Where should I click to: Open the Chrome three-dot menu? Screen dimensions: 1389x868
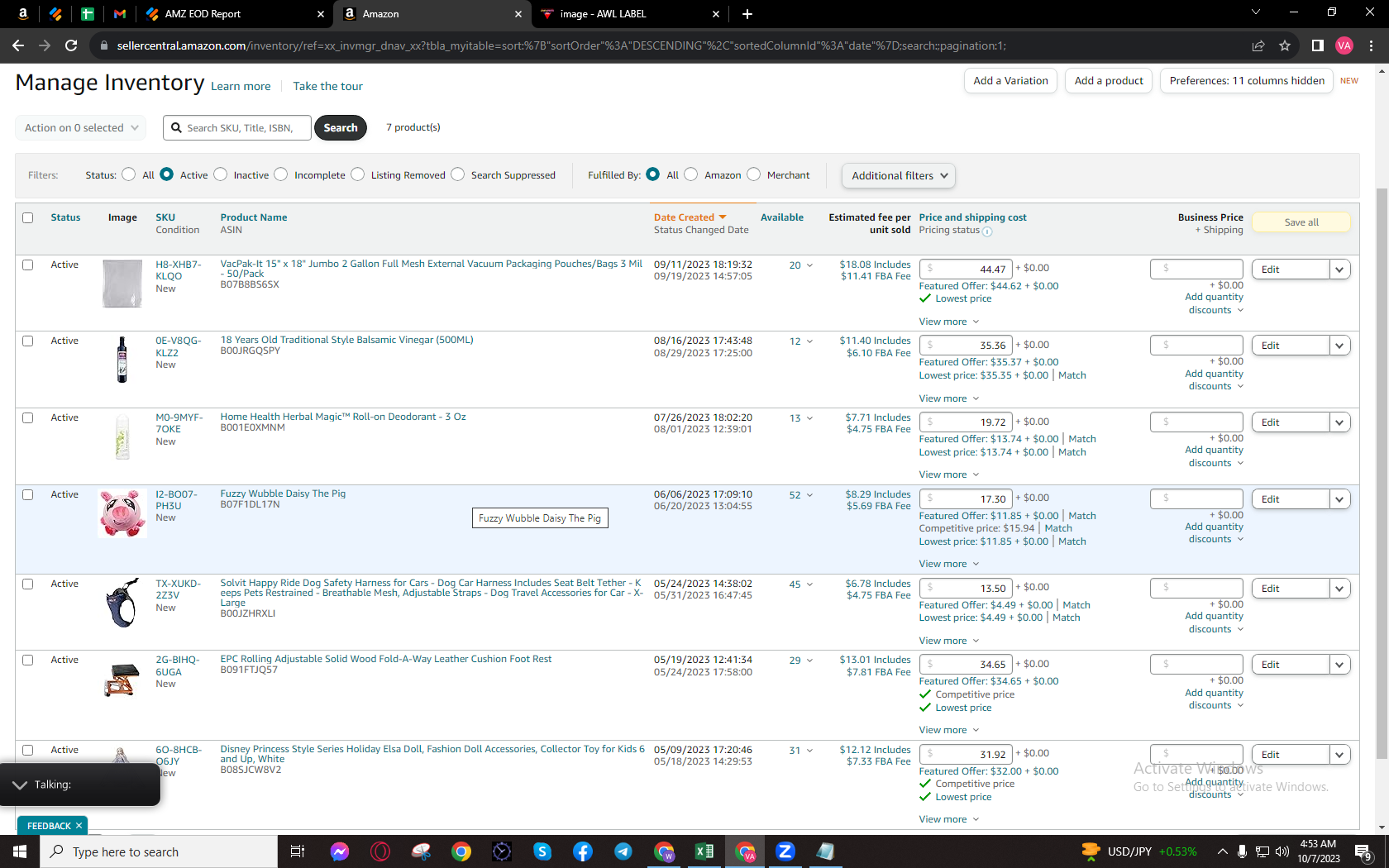pos(1371,45)
